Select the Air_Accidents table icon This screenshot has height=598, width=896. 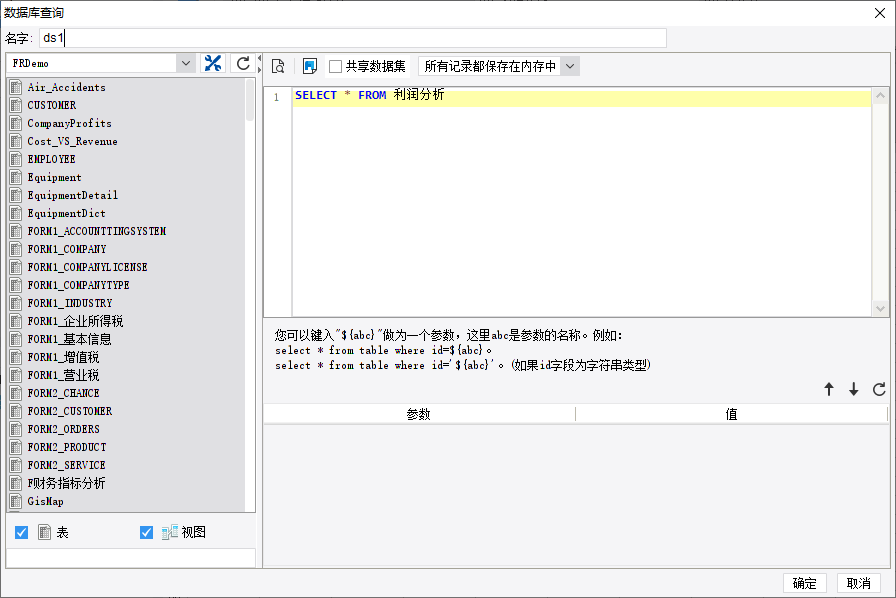[x=16, y=87]
